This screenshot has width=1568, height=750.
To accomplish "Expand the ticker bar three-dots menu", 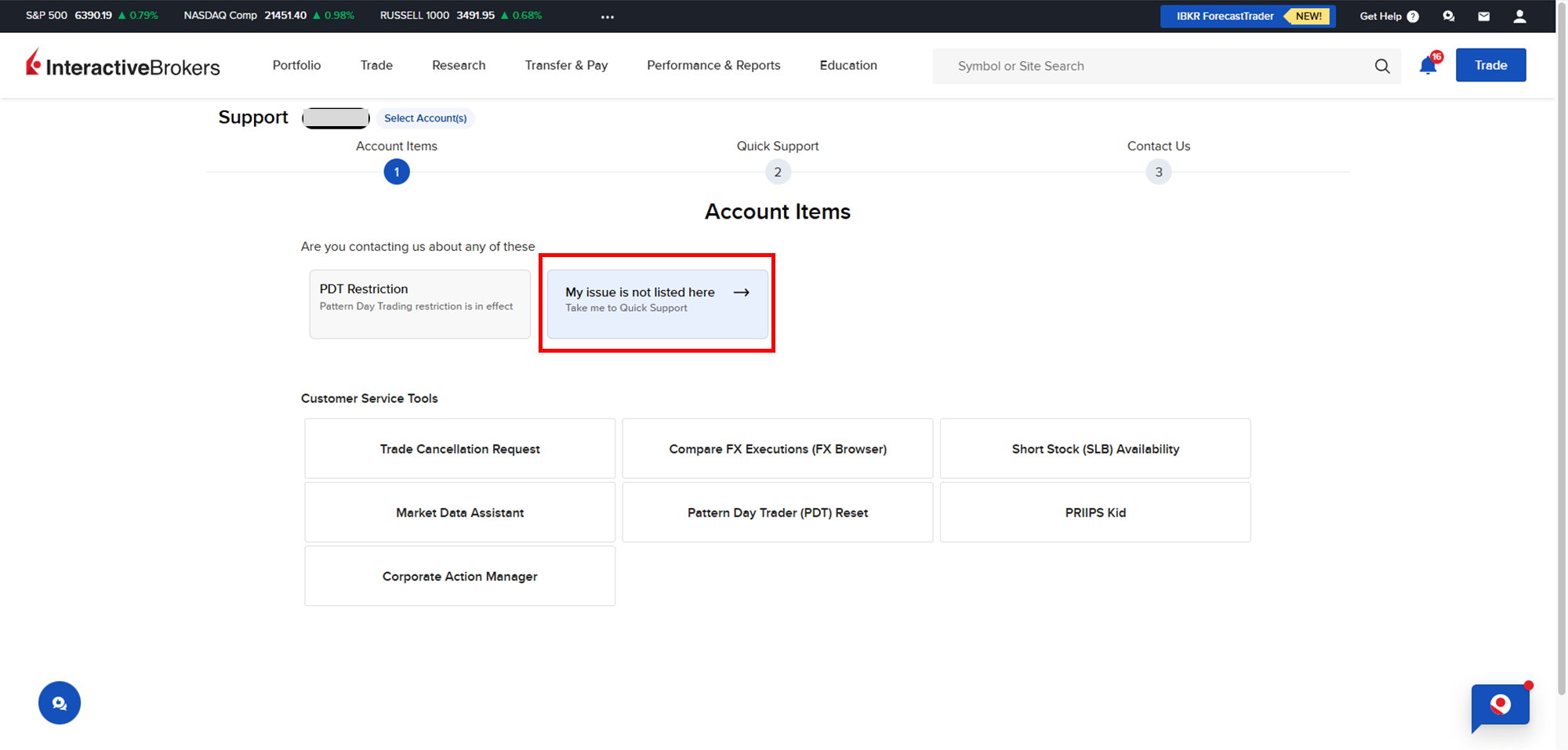I will coord(608,16).
